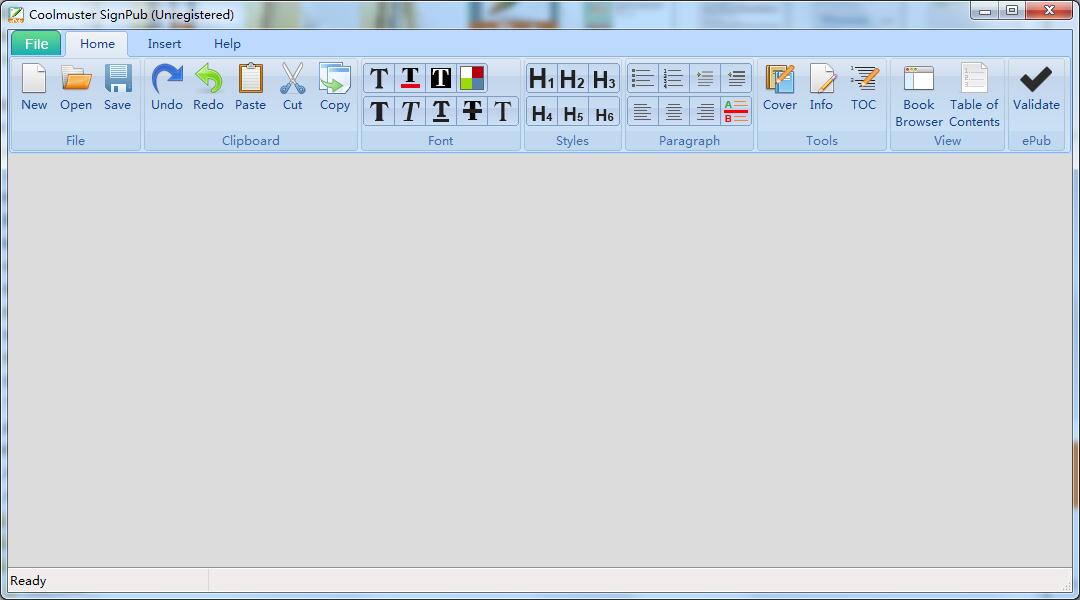
Task: Insert a bulleted list
Action: click(642, 78)
